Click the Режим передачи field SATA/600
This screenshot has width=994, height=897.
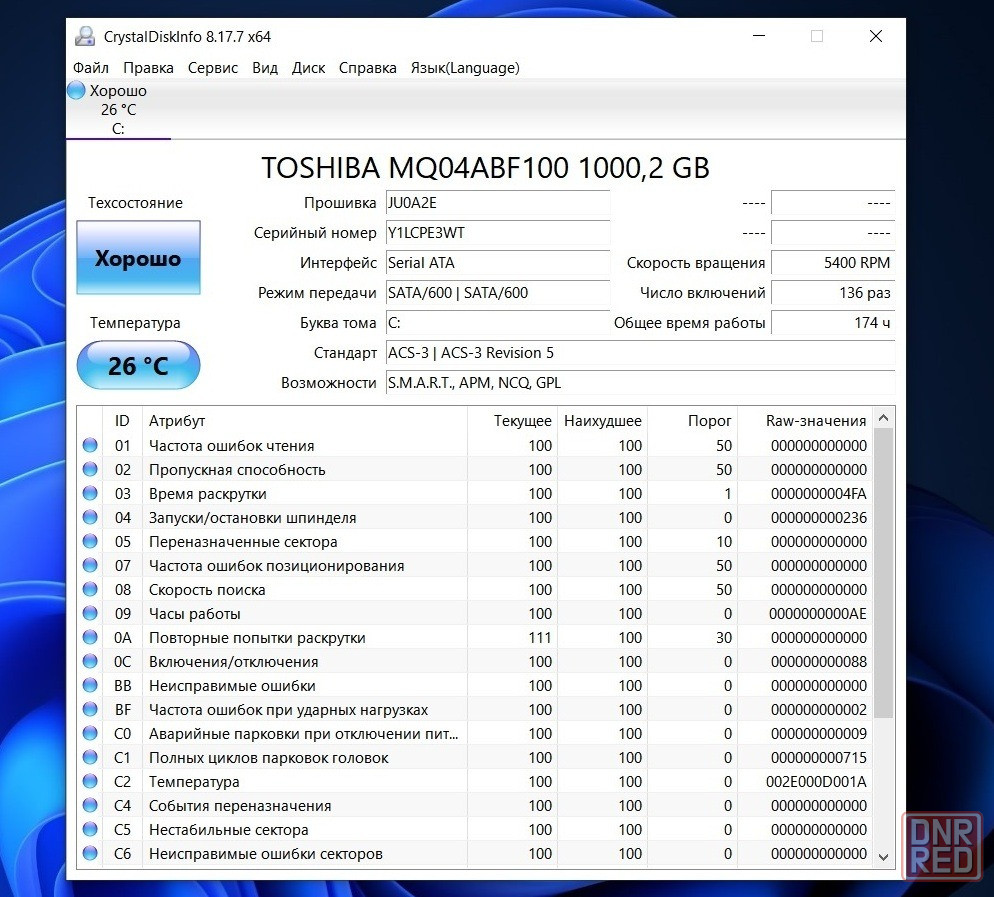pos(498,293)
